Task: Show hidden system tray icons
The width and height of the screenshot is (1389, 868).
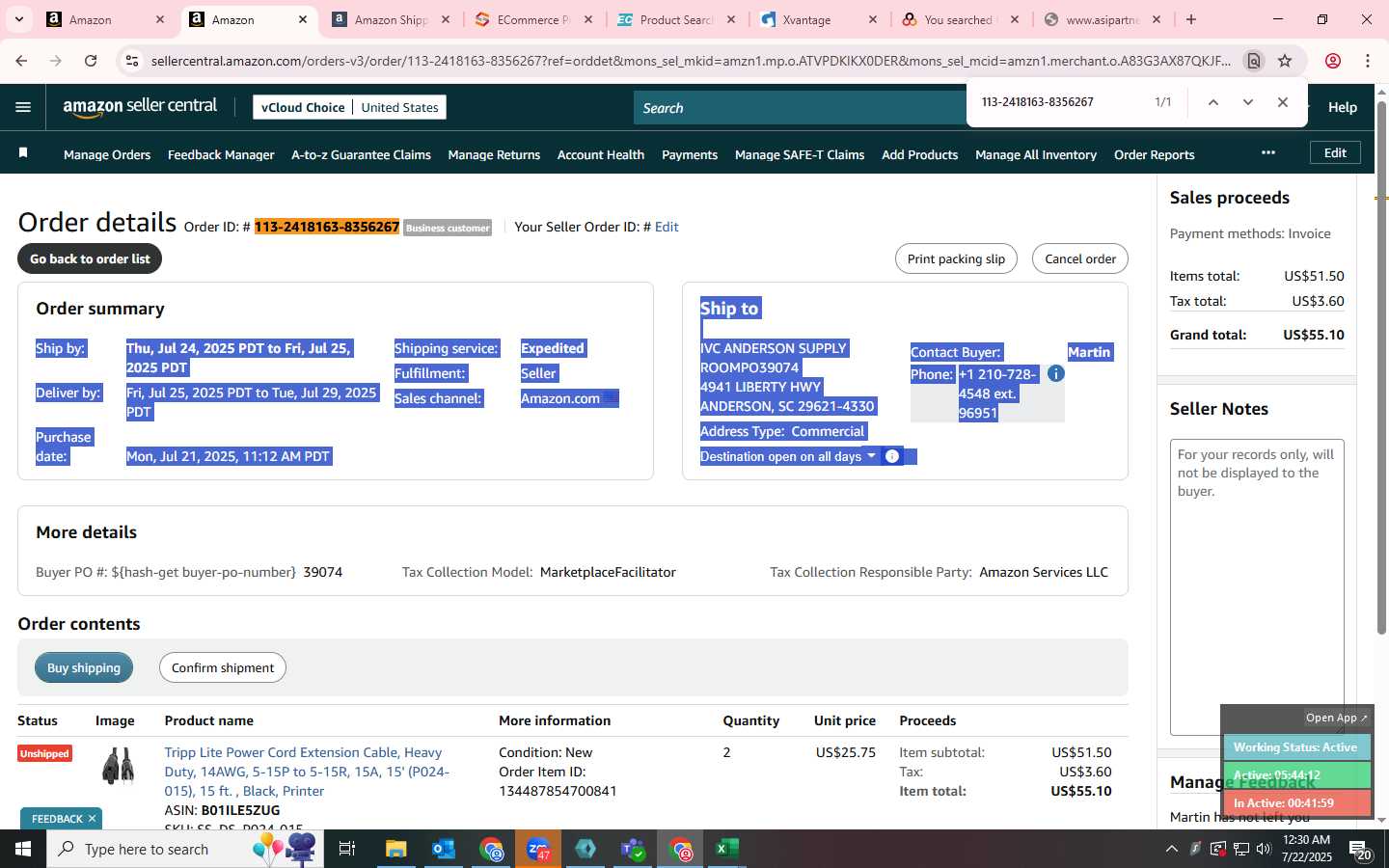Action: coord(1171,849)
